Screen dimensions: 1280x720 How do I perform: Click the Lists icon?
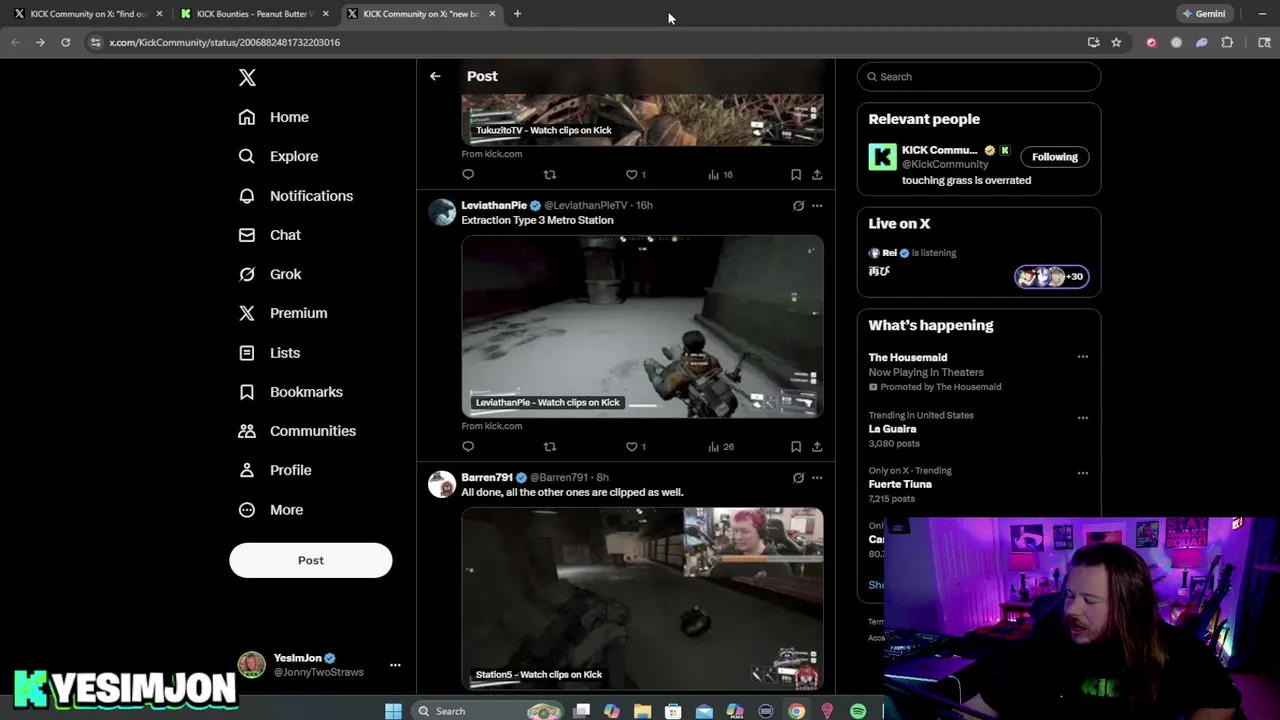point(247,353)
